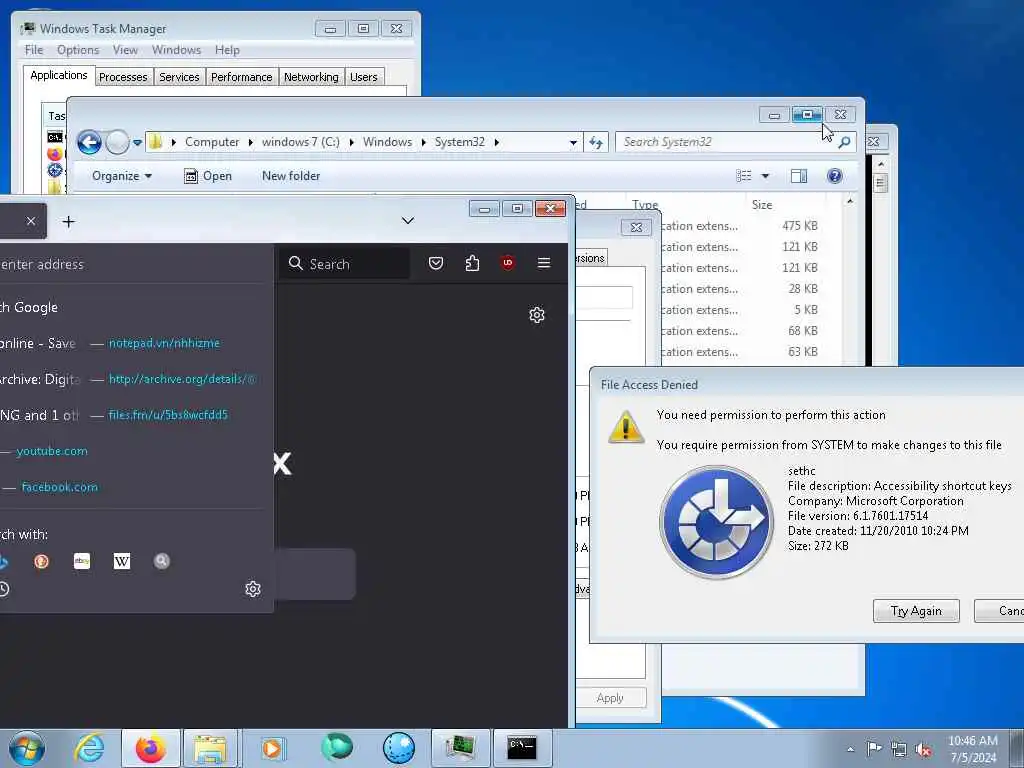Expand breadcrumb arrow after Computer
This screenshot has height=768, width=1024.
(251, 142)
